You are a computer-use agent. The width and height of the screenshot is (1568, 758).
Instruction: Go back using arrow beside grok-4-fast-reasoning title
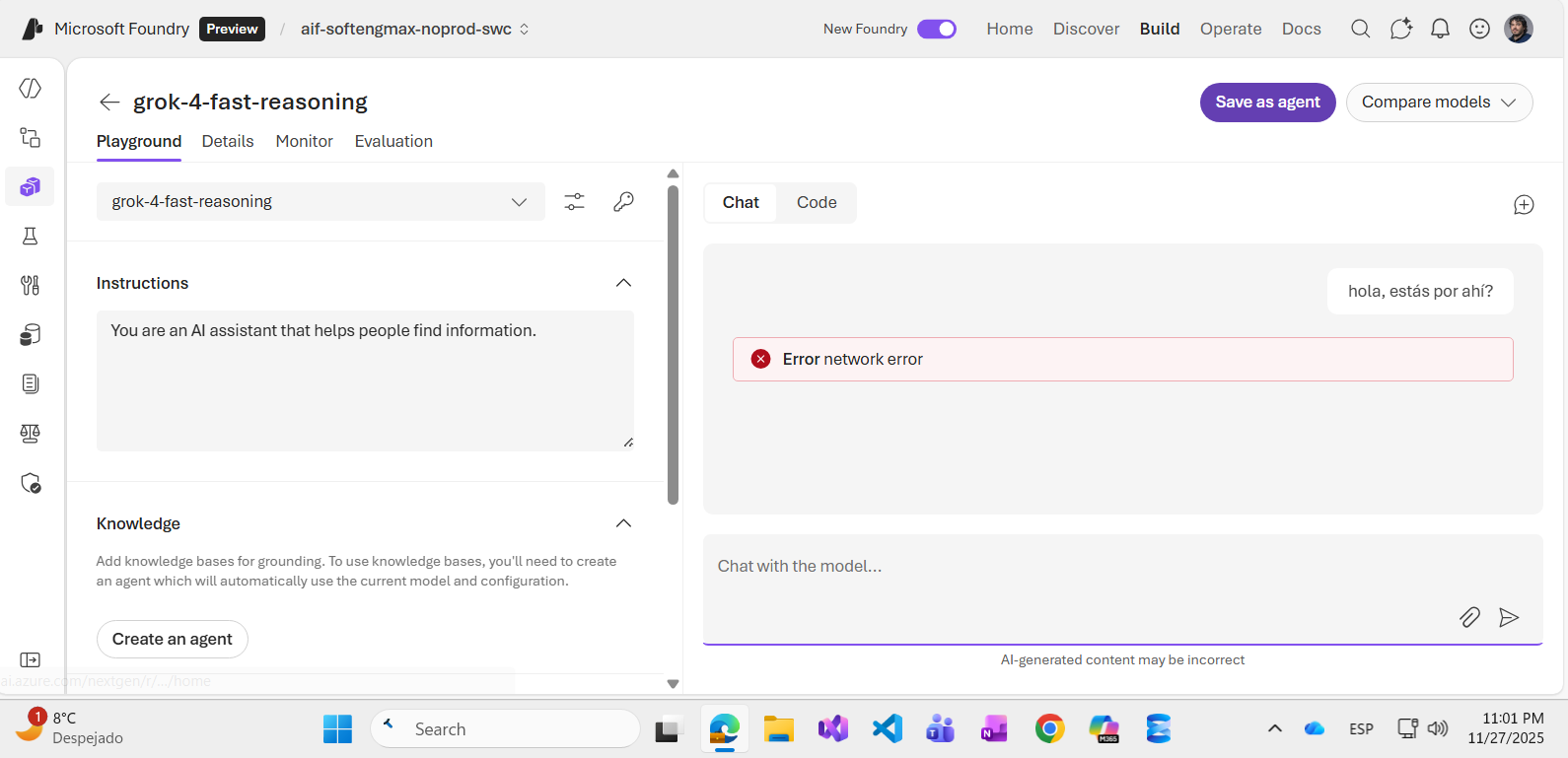click(x=109, y=102)
